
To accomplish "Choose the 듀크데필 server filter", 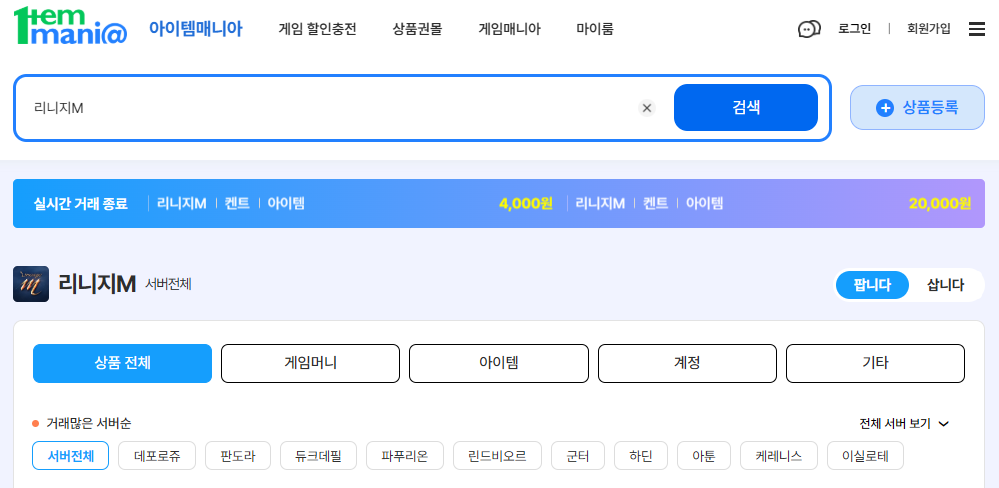I will tap(319, 456).
